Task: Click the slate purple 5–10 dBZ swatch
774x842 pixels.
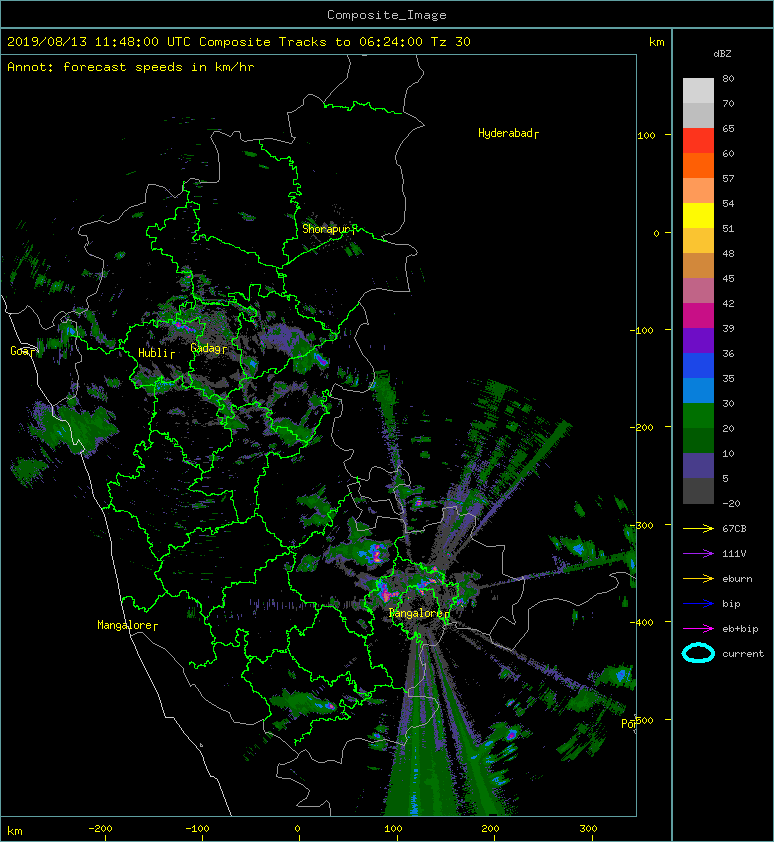Action: point(698,465)
